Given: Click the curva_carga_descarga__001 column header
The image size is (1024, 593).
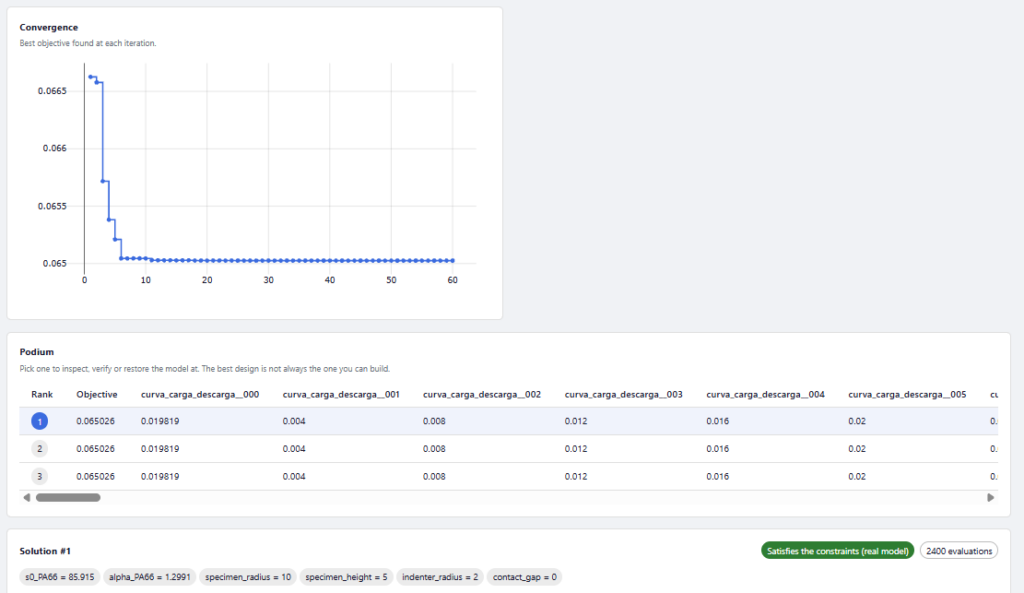Looking at the screenshot, I should [x=341, y=394].
